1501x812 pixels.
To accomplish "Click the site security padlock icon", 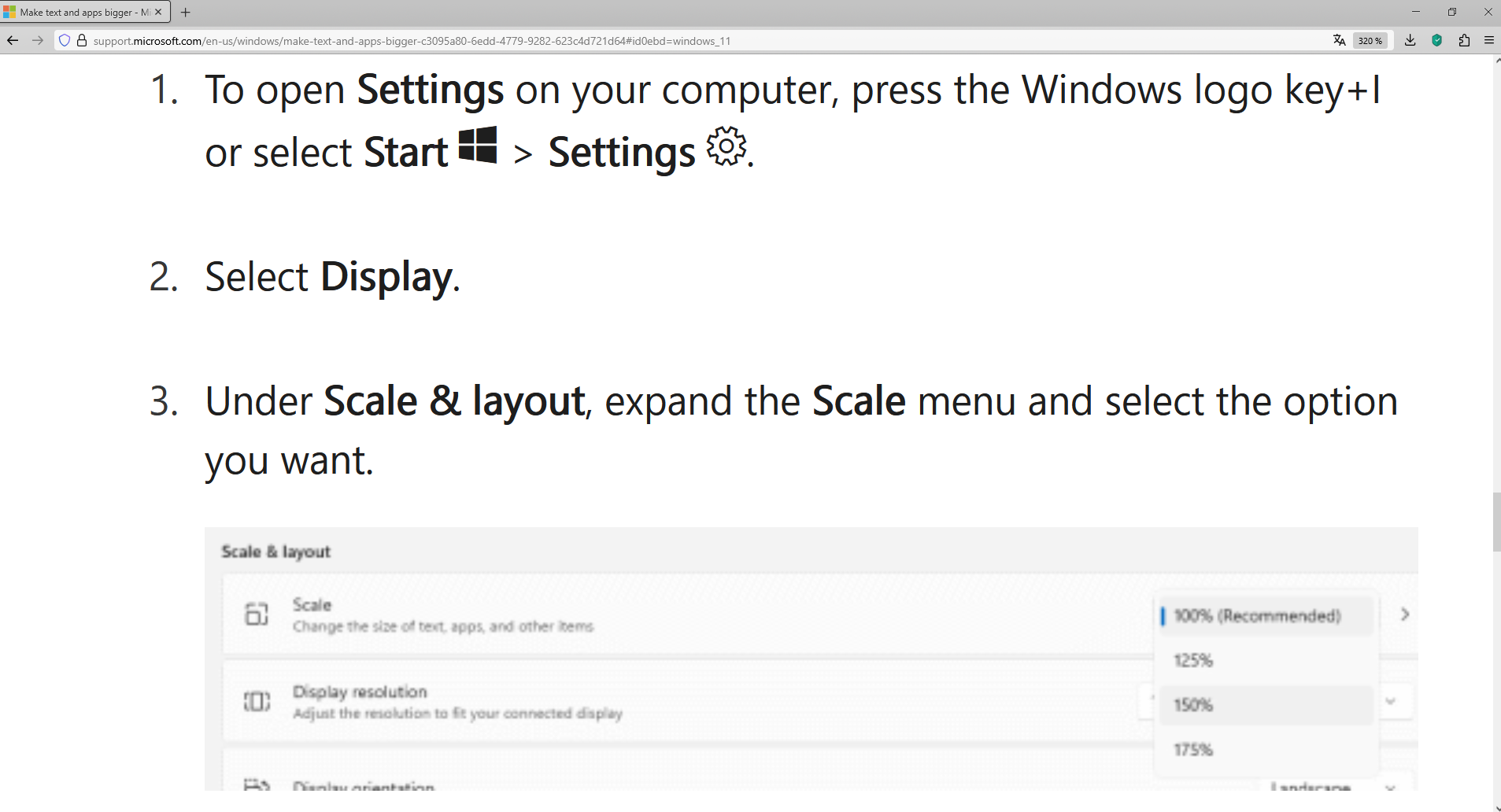I will point(81,41).
